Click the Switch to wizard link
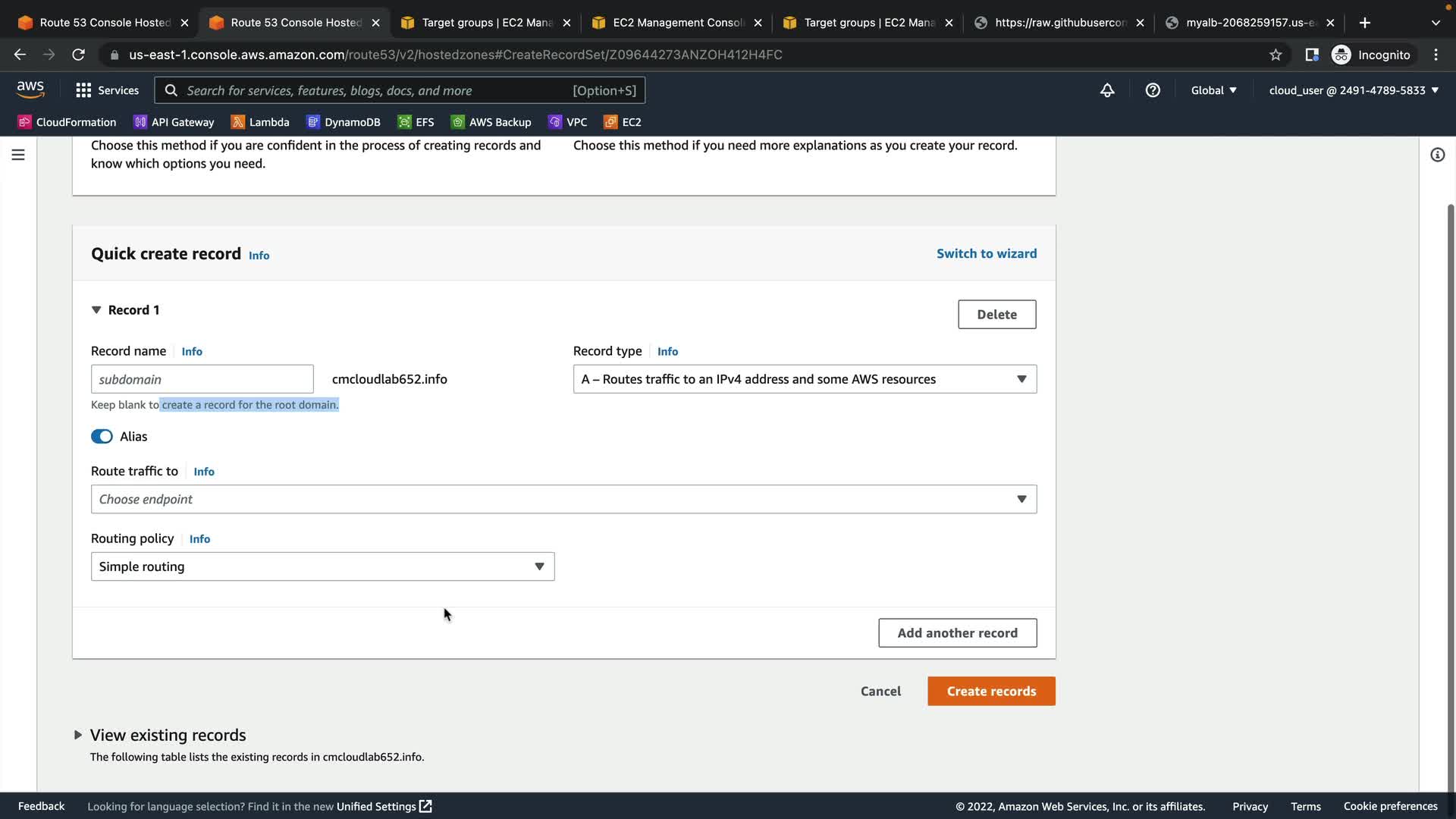This screenshot has height=819, width=1456. click(x=986, y=253)
